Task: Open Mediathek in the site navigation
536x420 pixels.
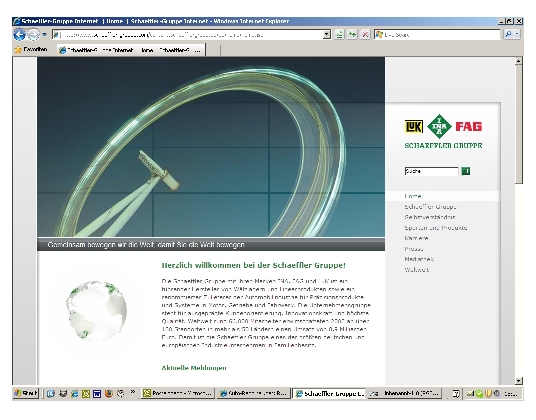Action: tap(419, 259)
